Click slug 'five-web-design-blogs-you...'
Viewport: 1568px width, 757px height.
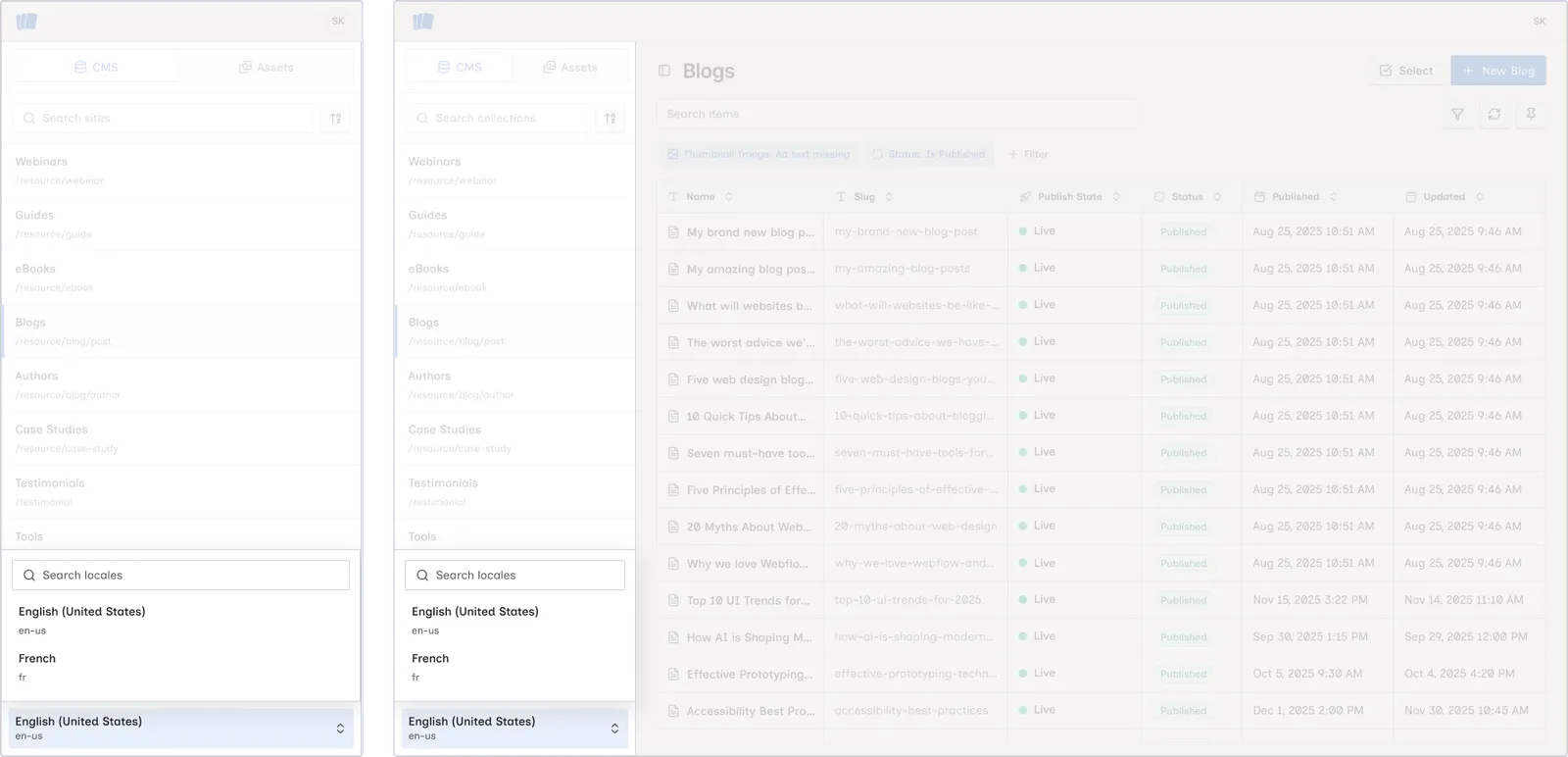click(914, 379)
